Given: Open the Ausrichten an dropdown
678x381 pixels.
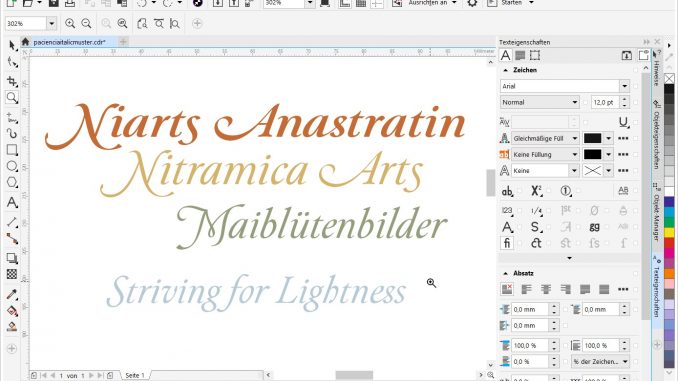Looking at the screenshot, I should 454,3.
